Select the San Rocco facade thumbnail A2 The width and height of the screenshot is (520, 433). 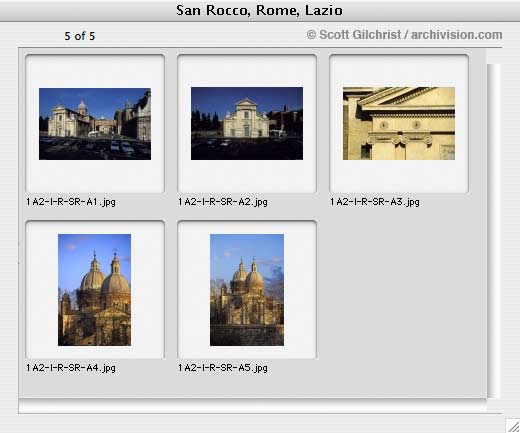tap(247, 123)
